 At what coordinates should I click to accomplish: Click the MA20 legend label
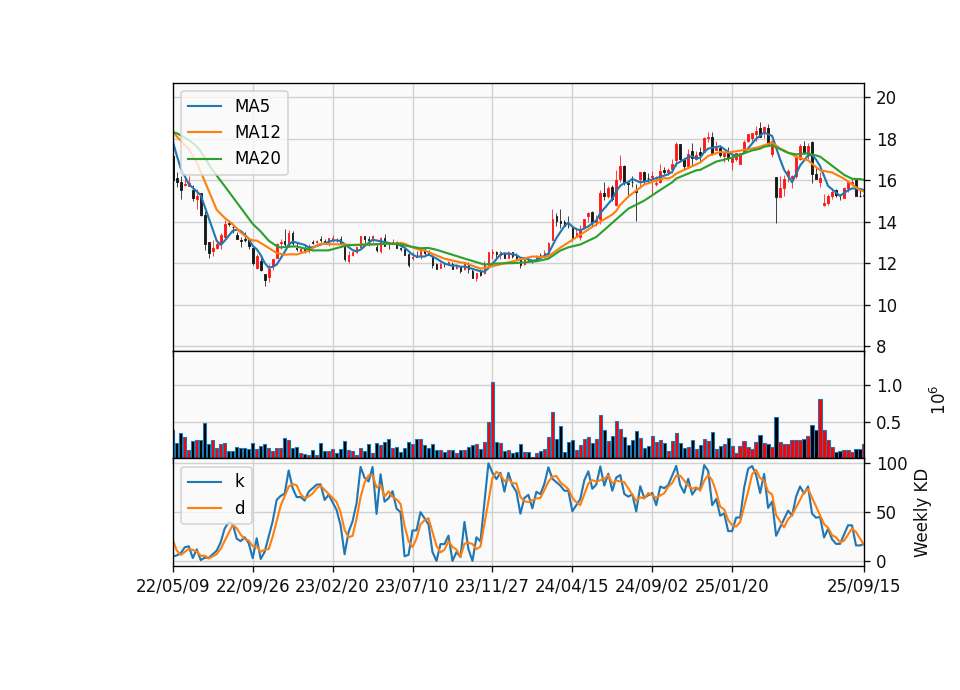click(257, 158)
